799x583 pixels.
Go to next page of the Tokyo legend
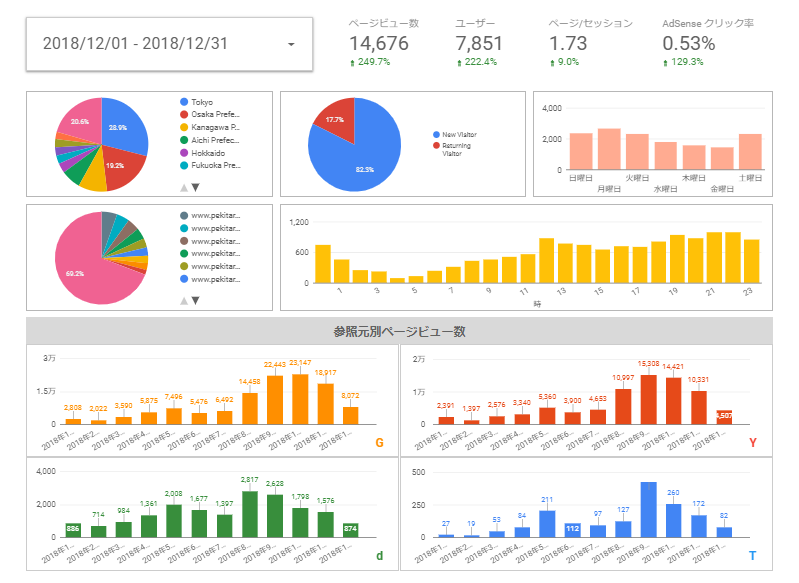[195, 188]
